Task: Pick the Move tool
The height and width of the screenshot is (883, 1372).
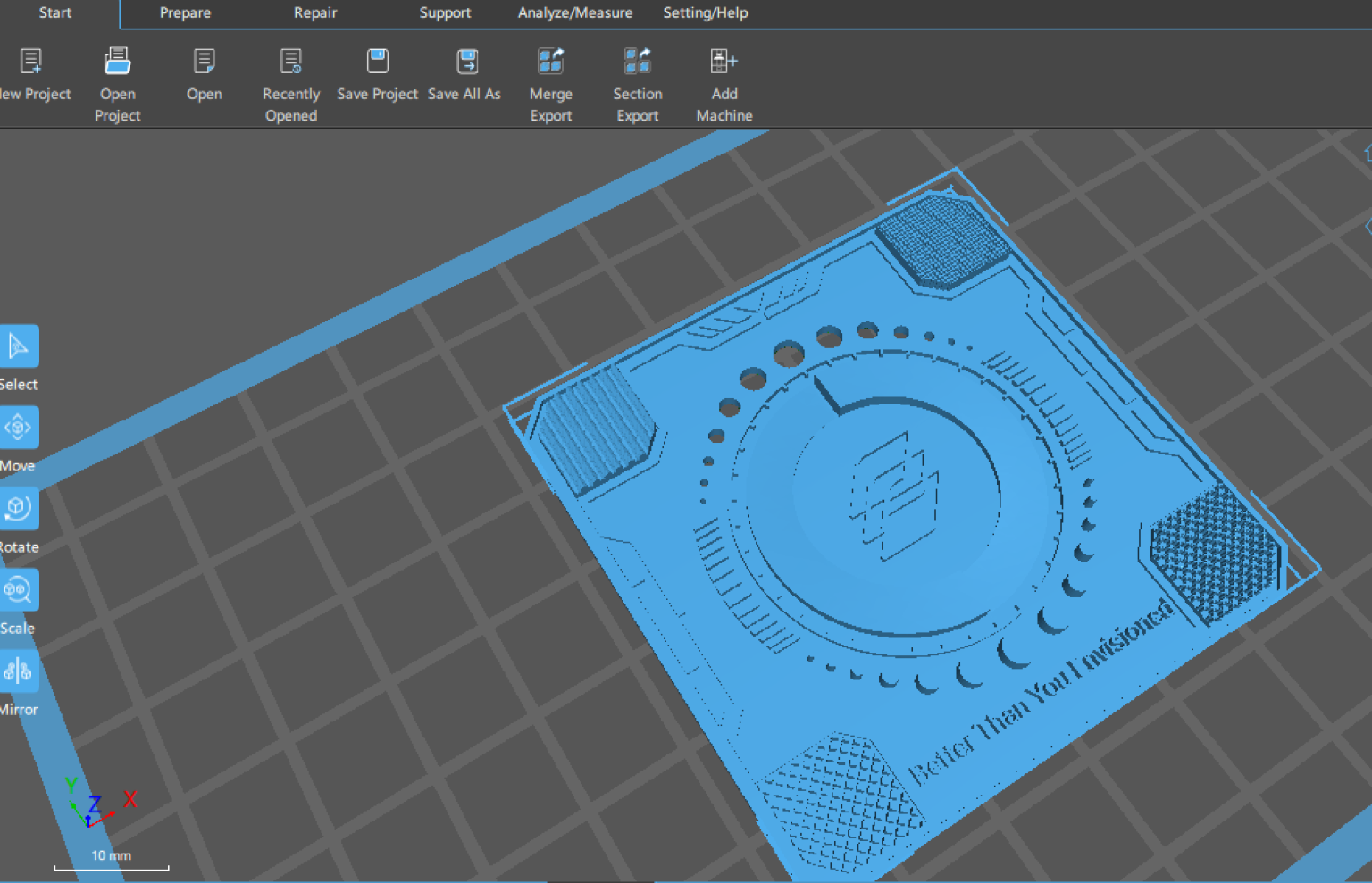Action: tap(18, 428)
